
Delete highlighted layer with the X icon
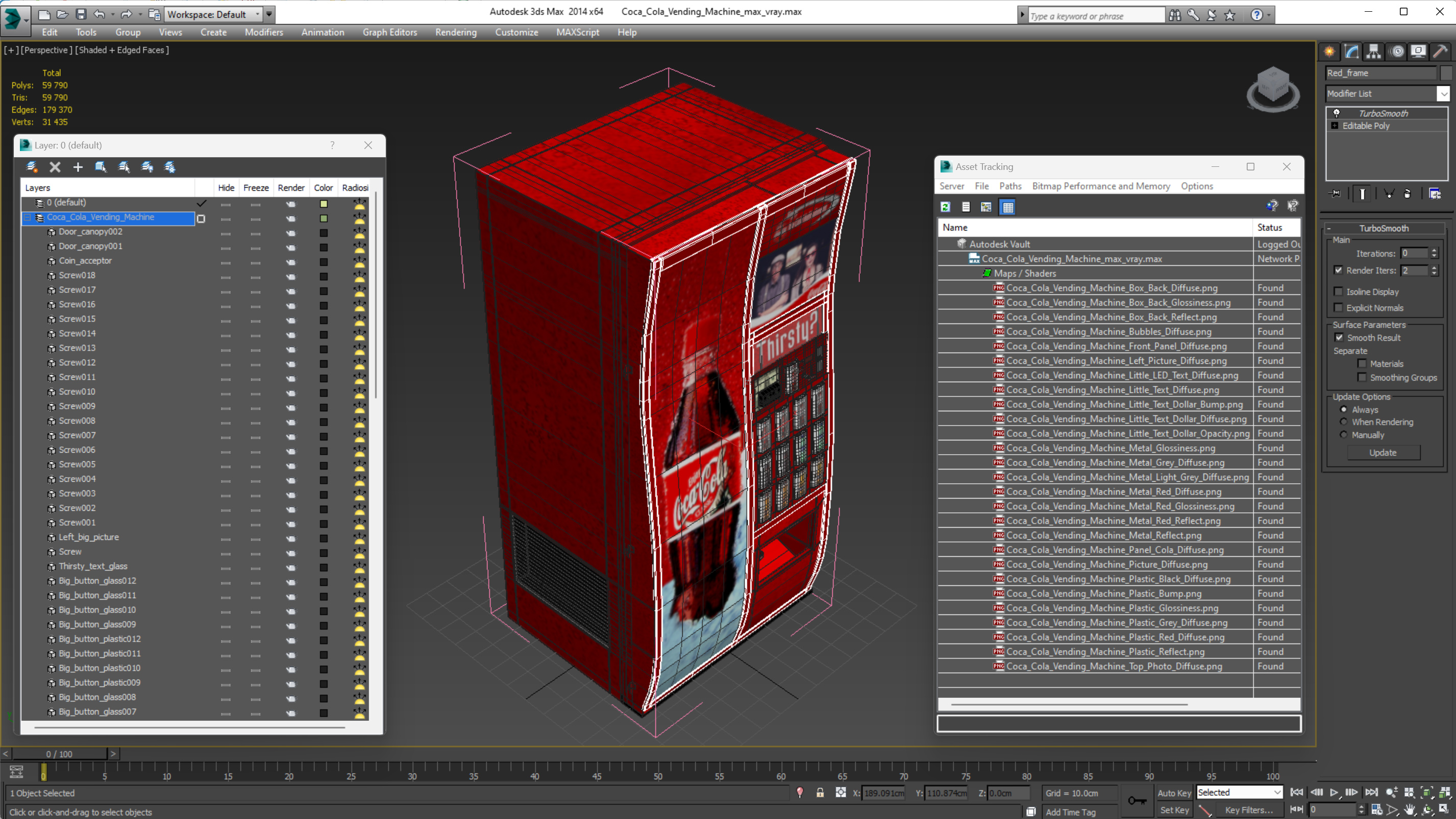[x=55, y=167]
